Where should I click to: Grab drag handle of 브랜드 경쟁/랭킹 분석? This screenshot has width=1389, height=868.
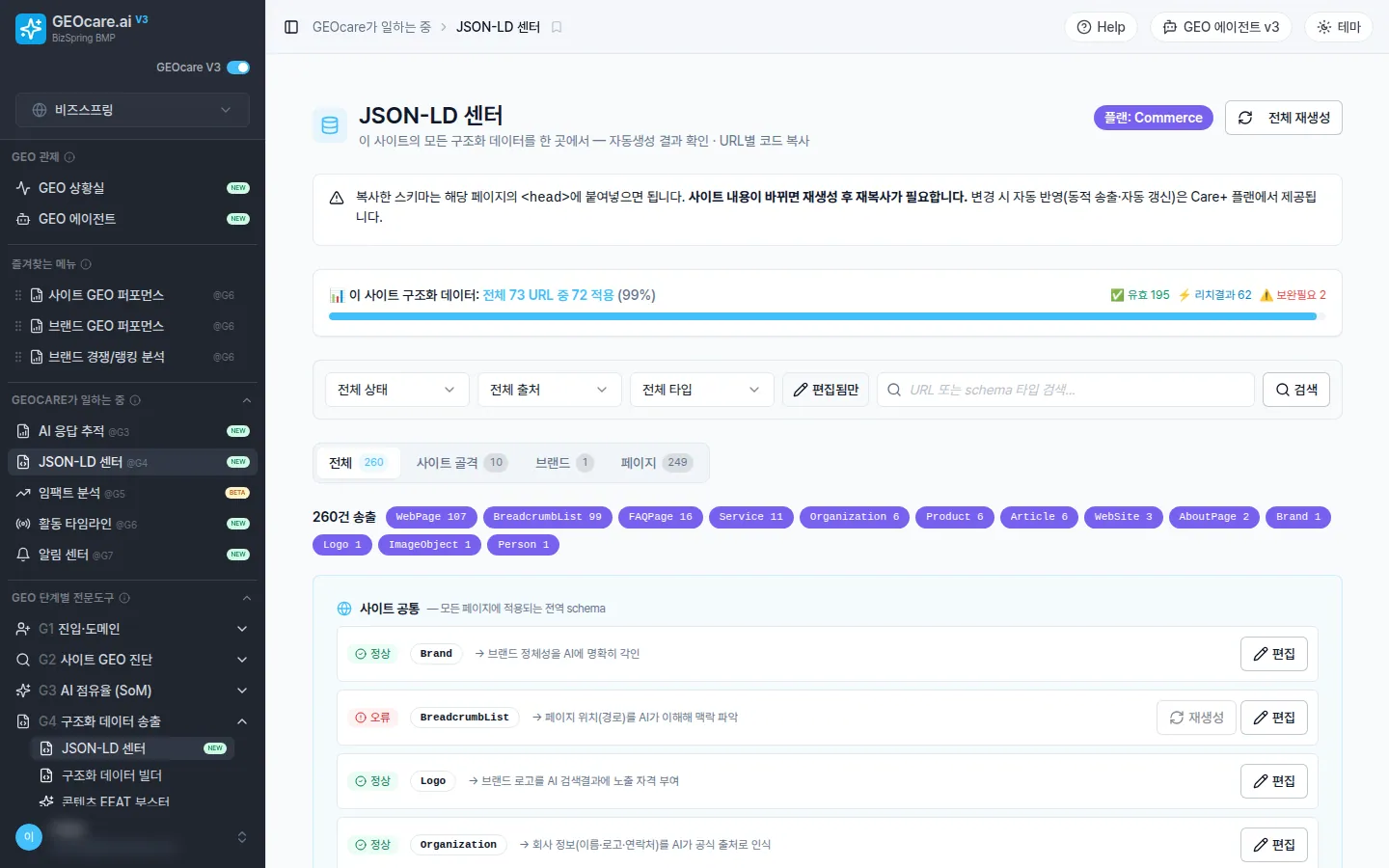click(x=18, y=357)
